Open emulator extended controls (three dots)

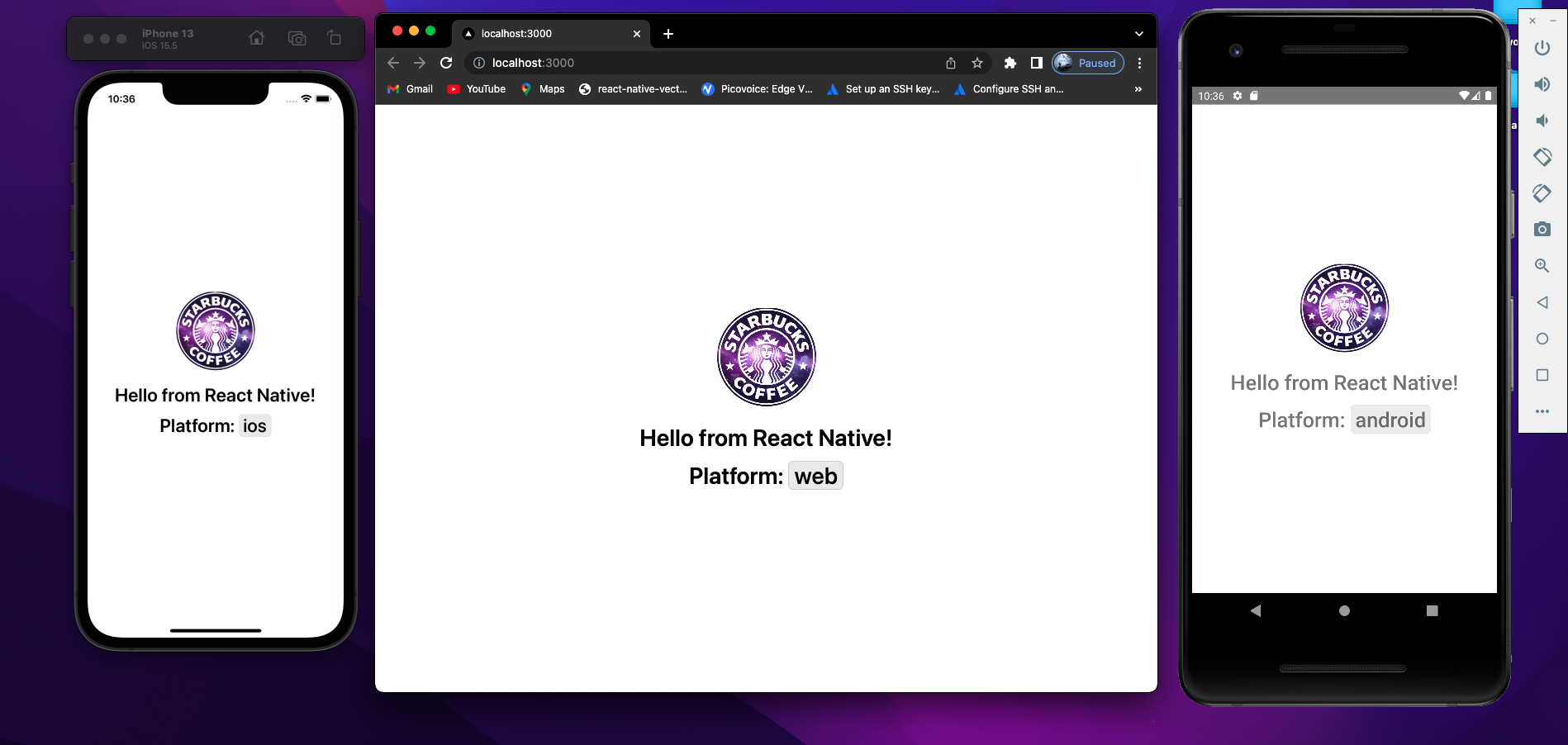[x=1542, y=411]
